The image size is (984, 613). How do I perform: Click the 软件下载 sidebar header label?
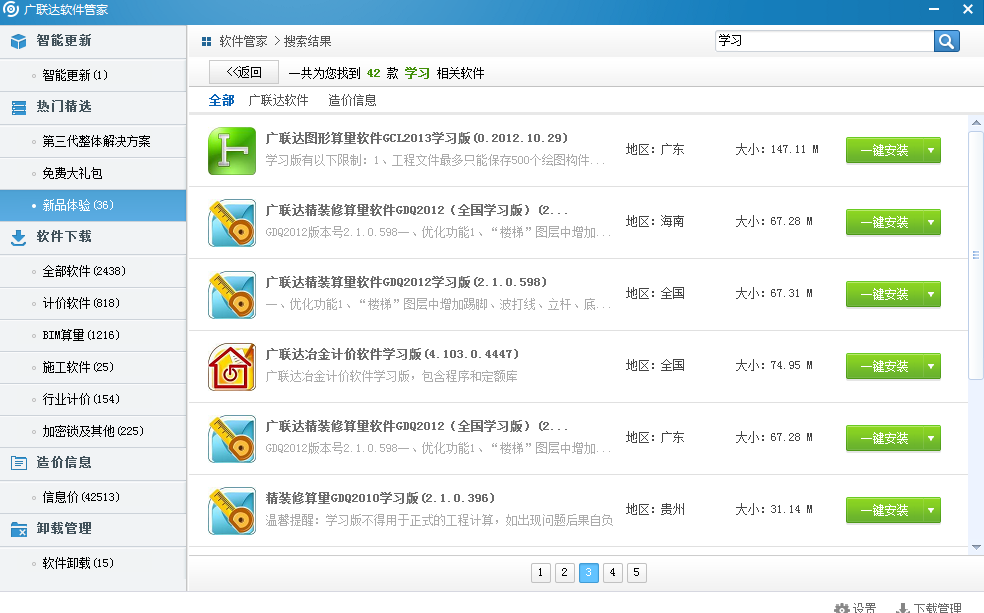[64, 237]
